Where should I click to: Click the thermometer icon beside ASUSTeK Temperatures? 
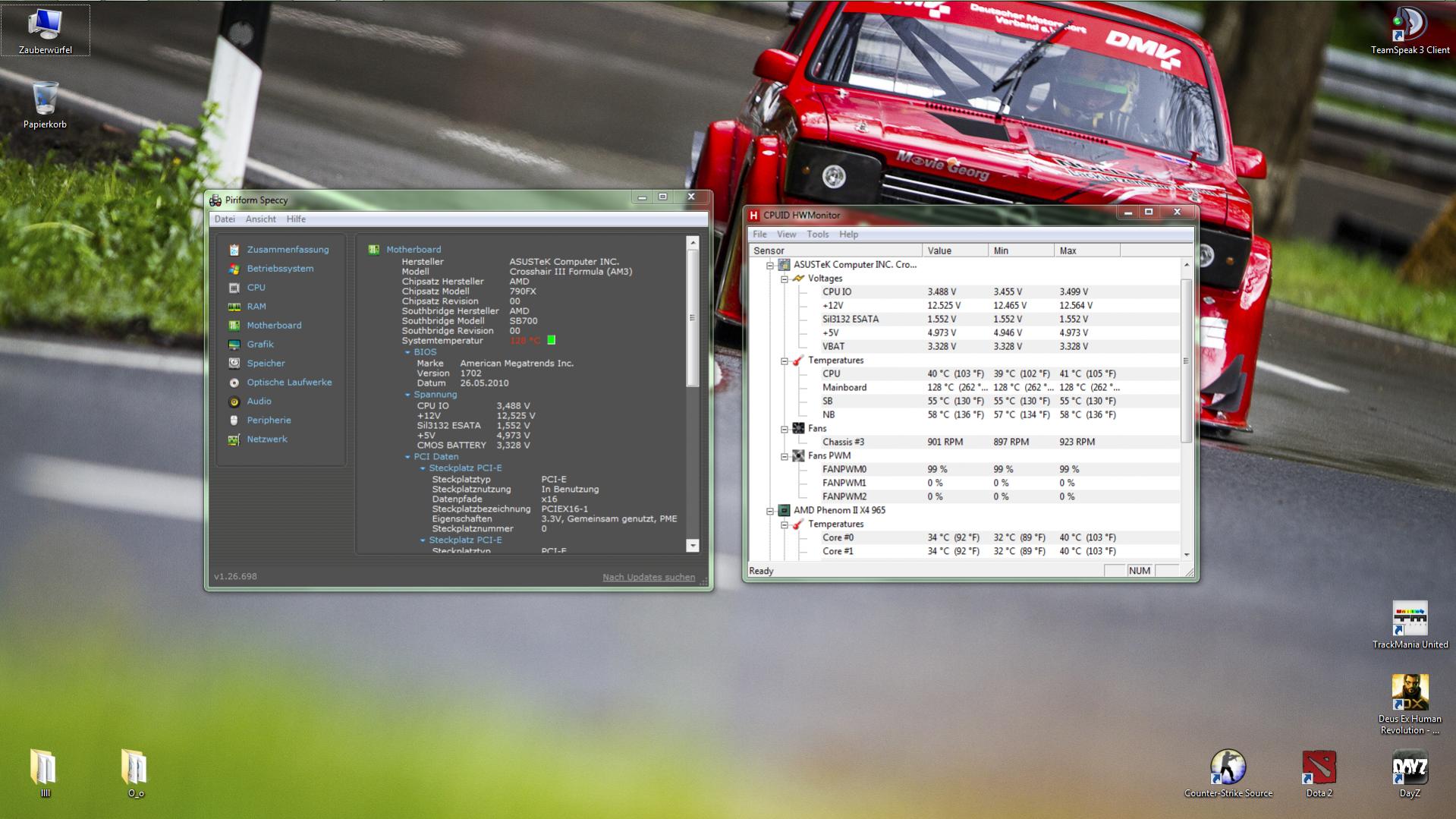pos(798,361)
